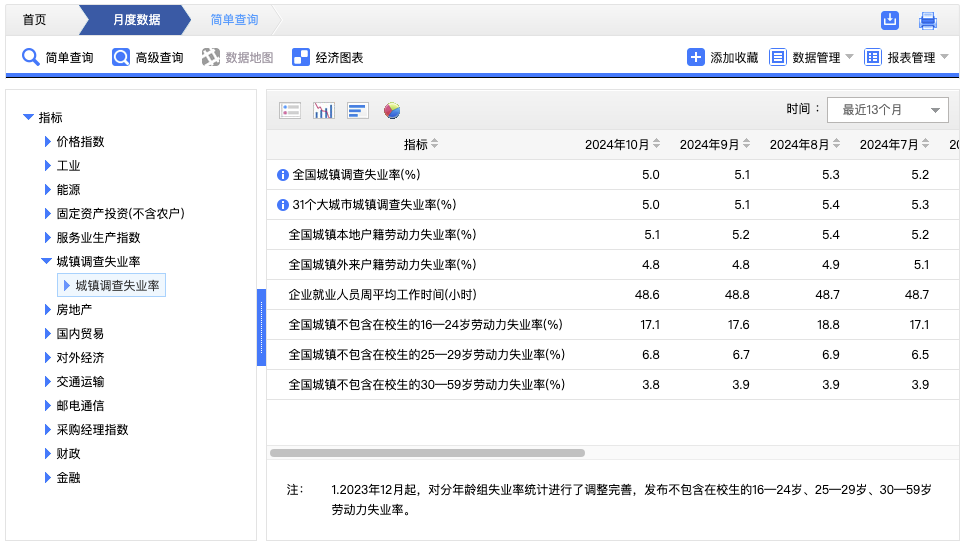970x545 pixels.
Task: Click the download icon at top right
Action: (x=890, y=20)
